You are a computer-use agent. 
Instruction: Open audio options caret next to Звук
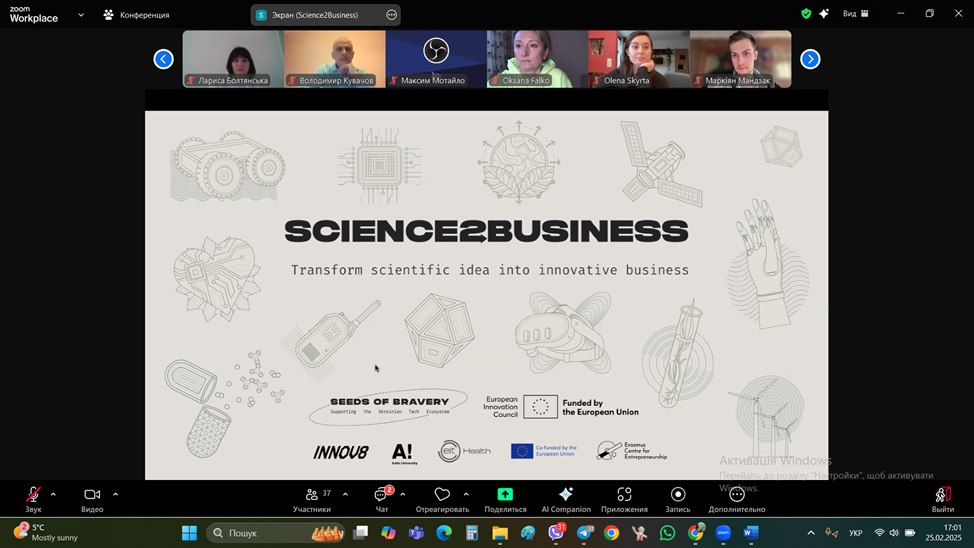[53, 495]
